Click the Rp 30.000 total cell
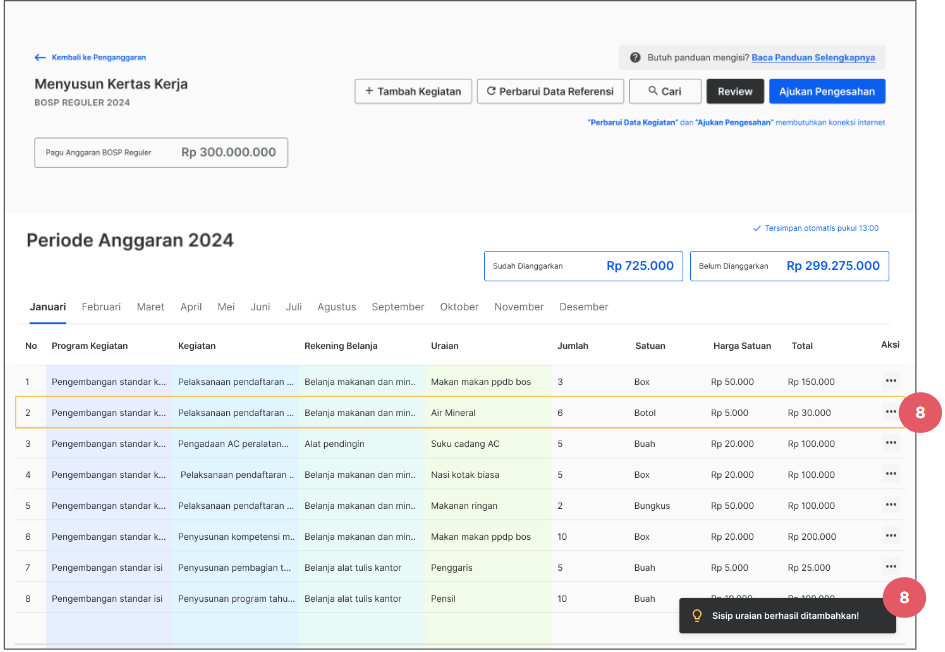The image size is (945, 652). (x=809, y=413)
